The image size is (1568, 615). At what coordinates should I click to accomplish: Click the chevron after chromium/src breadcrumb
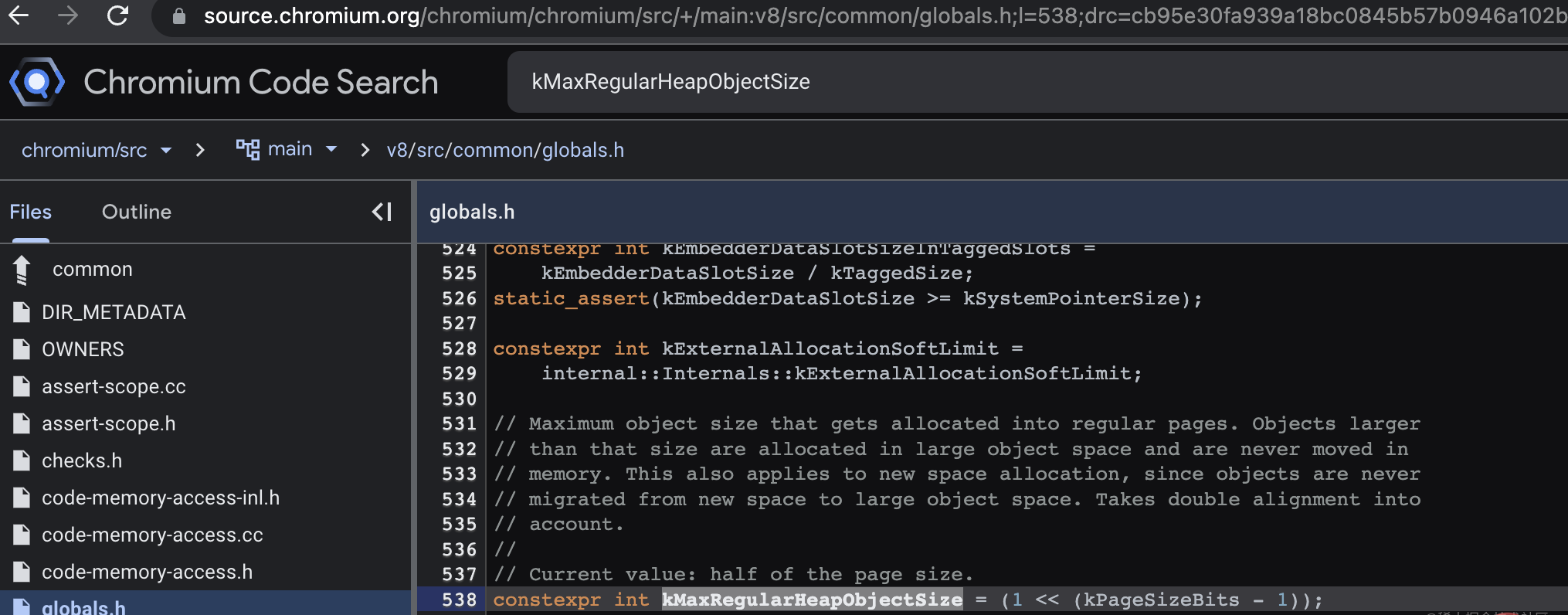click(x=200, y=150)
